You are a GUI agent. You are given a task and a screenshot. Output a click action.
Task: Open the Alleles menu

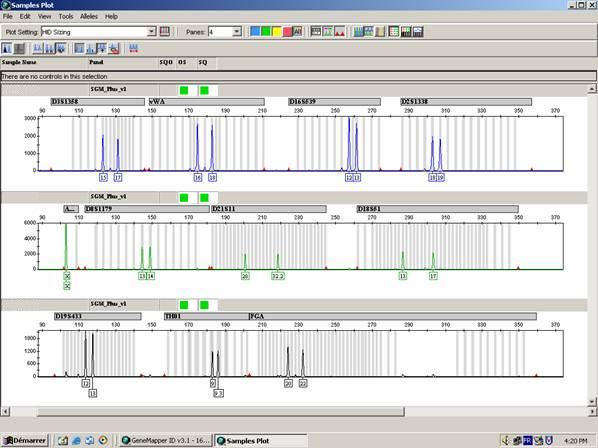click(x=89, y=16)
